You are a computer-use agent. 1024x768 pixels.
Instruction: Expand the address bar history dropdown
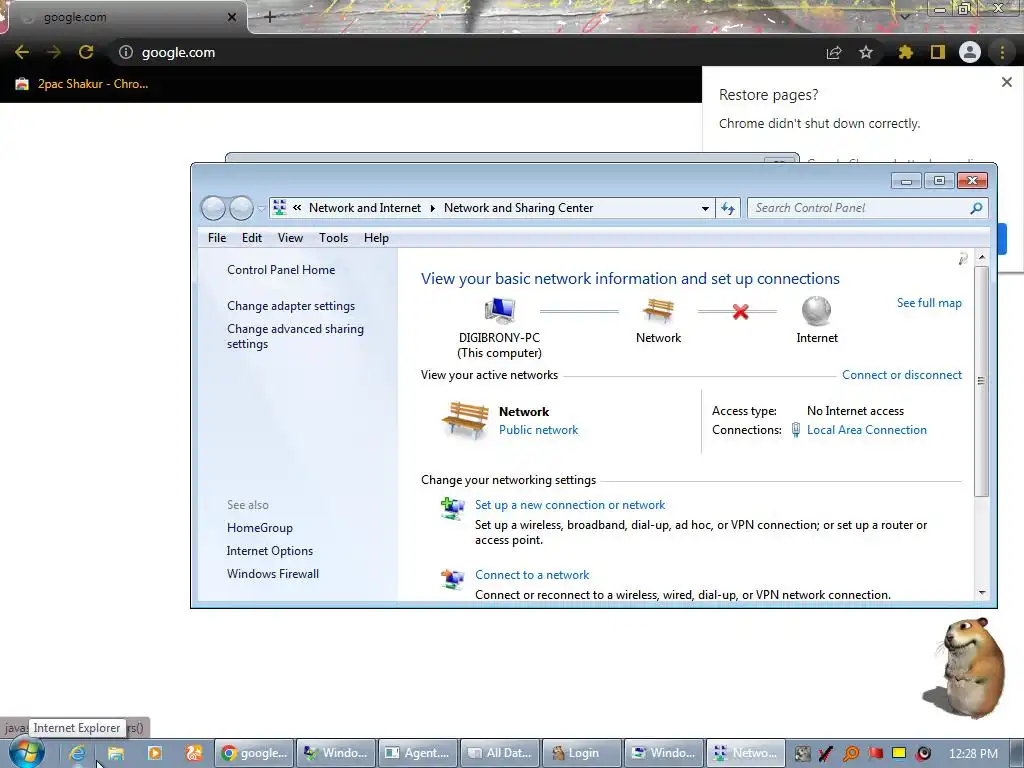[705, 208]
